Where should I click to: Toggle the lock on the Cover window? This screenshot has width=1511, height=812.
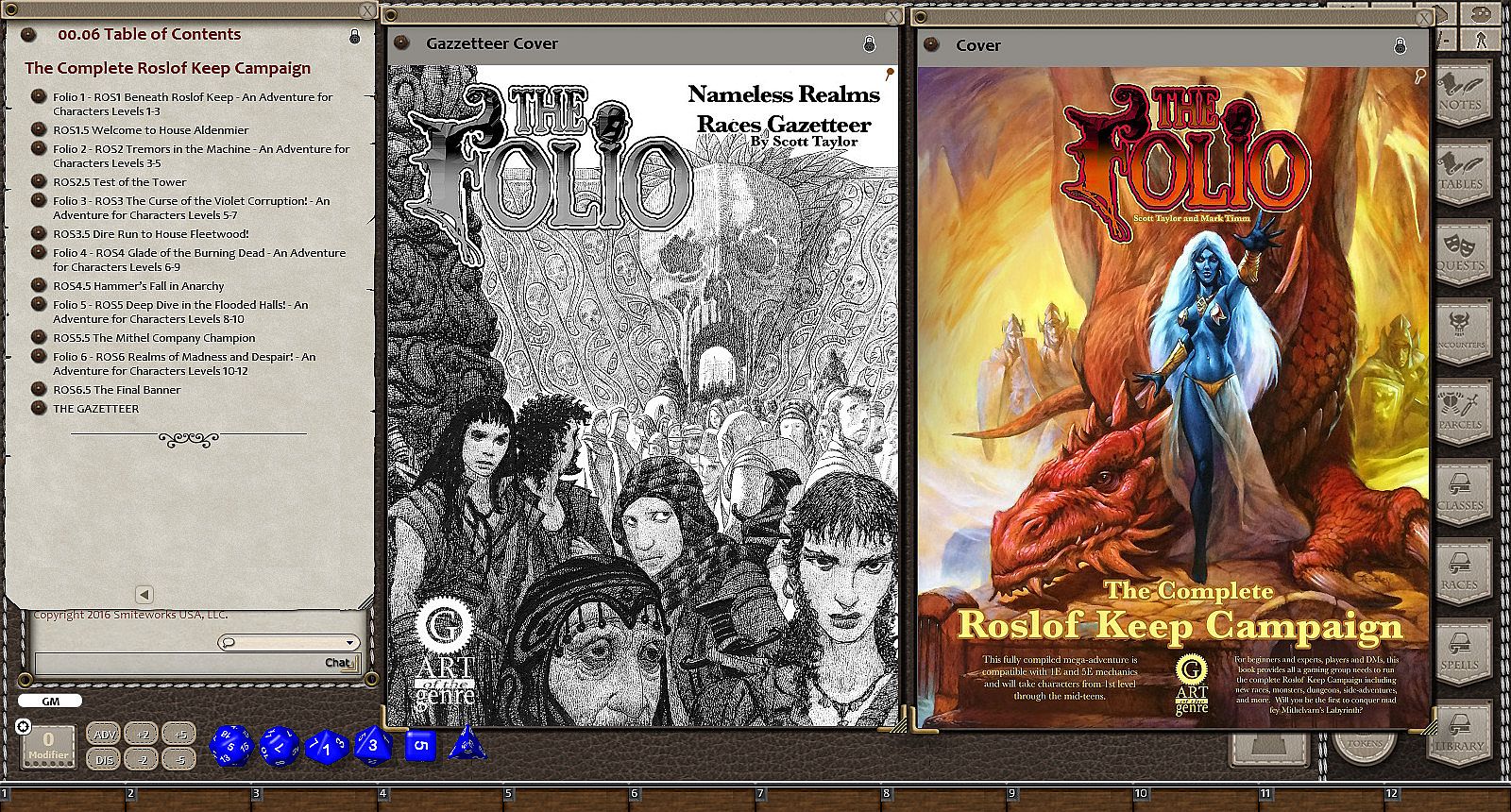click(x=1400, y=45)
